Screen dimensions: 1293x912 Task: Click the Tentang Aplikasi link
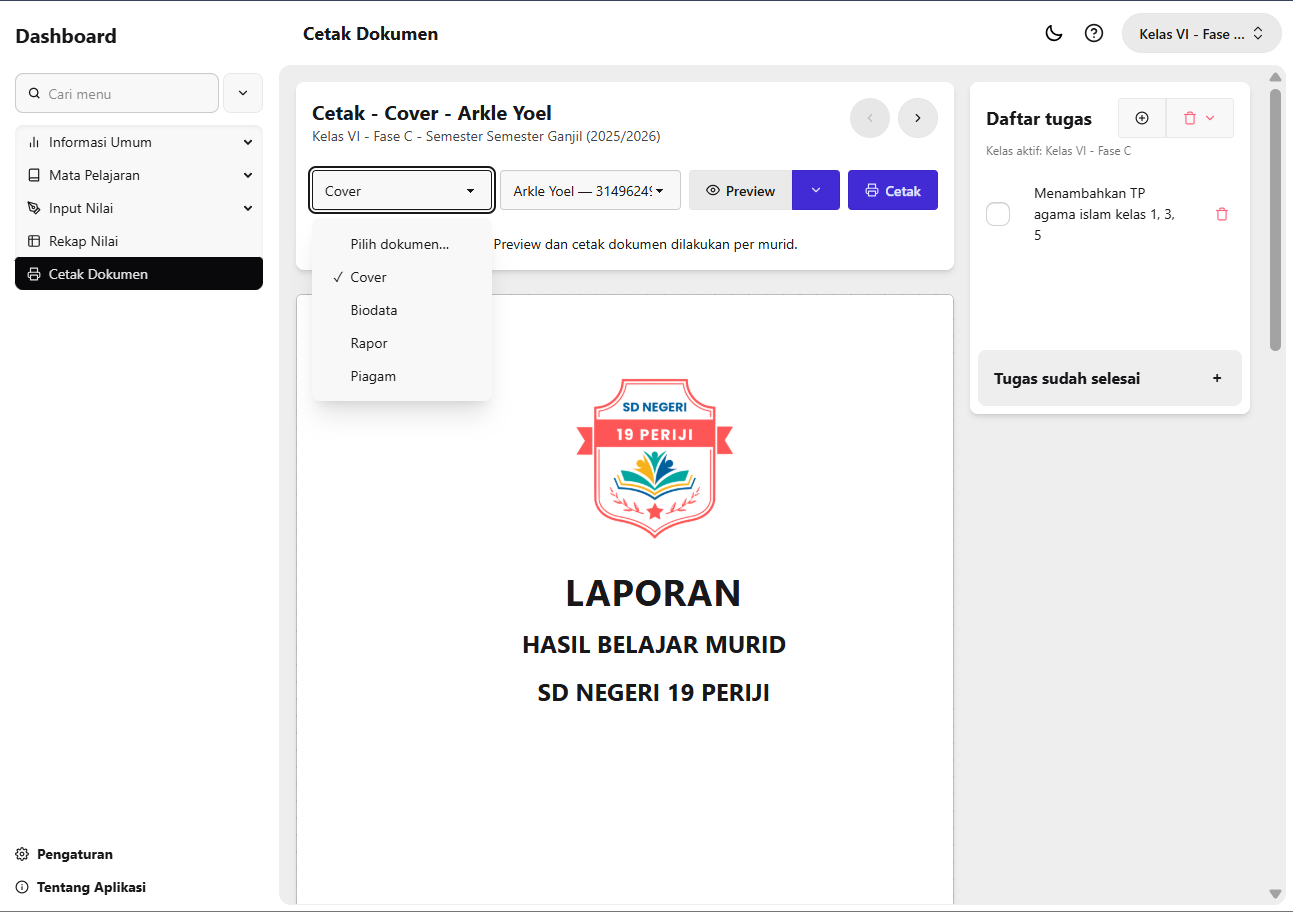click(x=88, y=887)
